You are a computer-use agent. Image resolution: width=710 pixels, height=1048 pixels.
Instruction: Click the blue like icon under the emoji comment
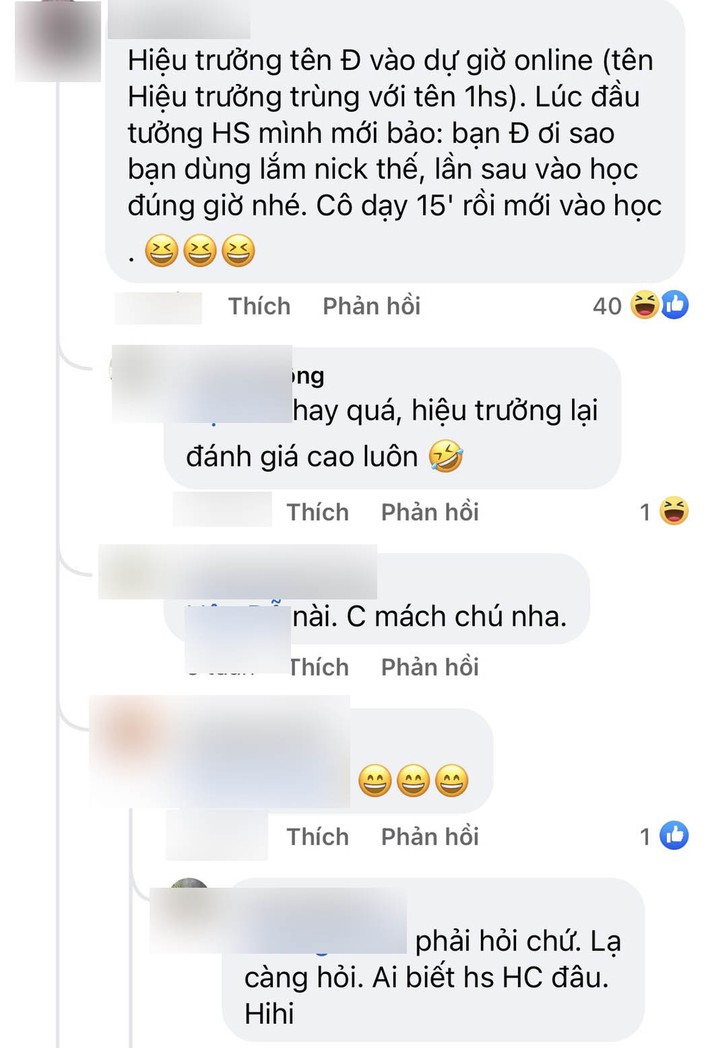674,835
